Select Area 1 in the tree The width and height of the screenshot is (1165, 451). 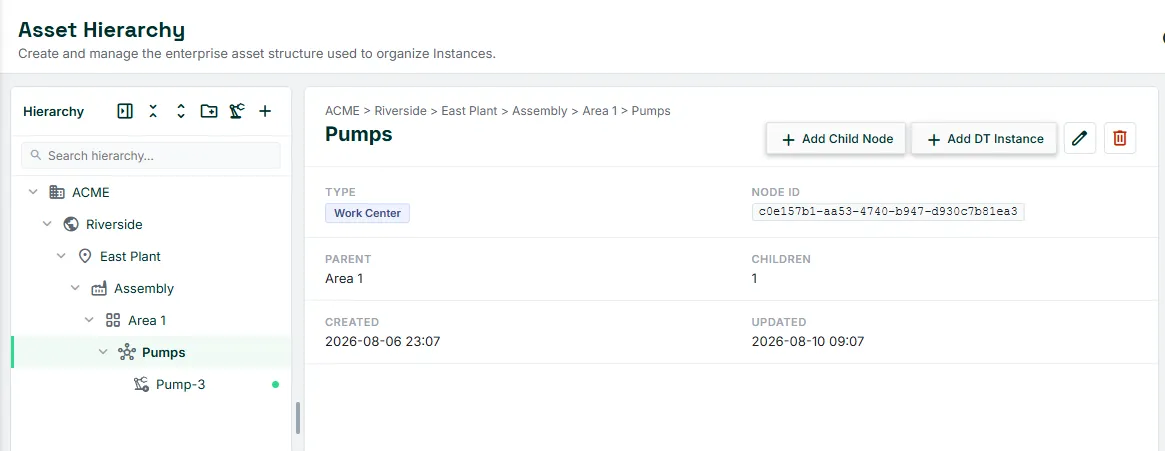(x=147, y=320)
